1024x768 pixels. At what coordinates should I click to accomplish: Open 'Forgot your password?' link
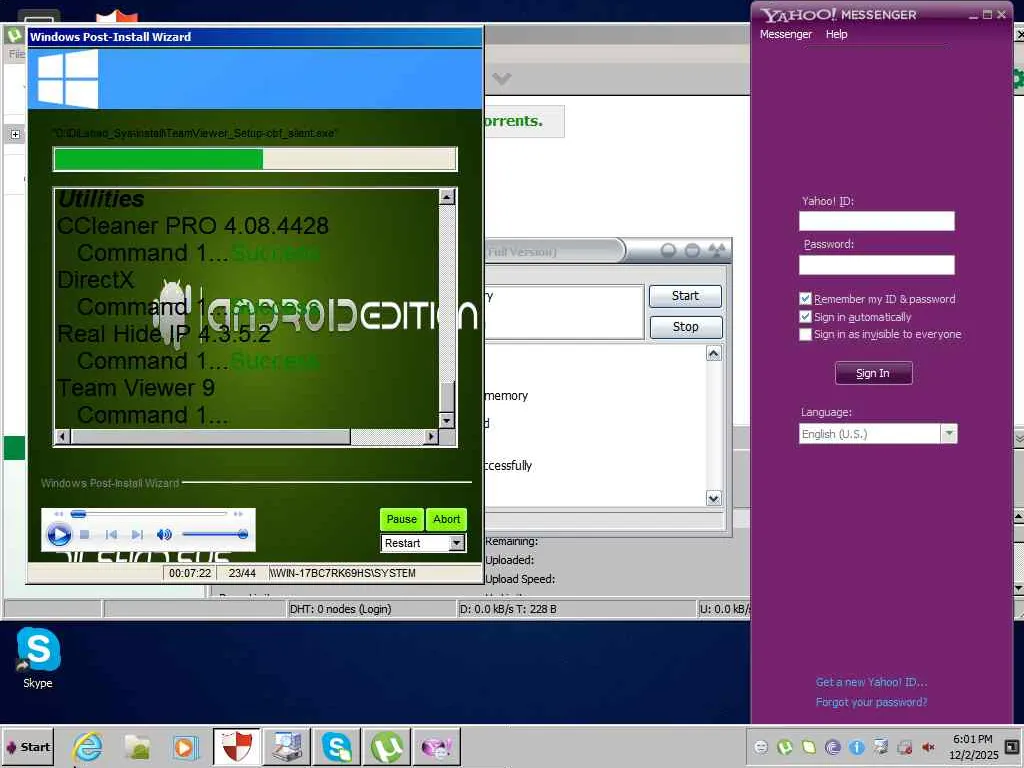click(x=871, y=702)
